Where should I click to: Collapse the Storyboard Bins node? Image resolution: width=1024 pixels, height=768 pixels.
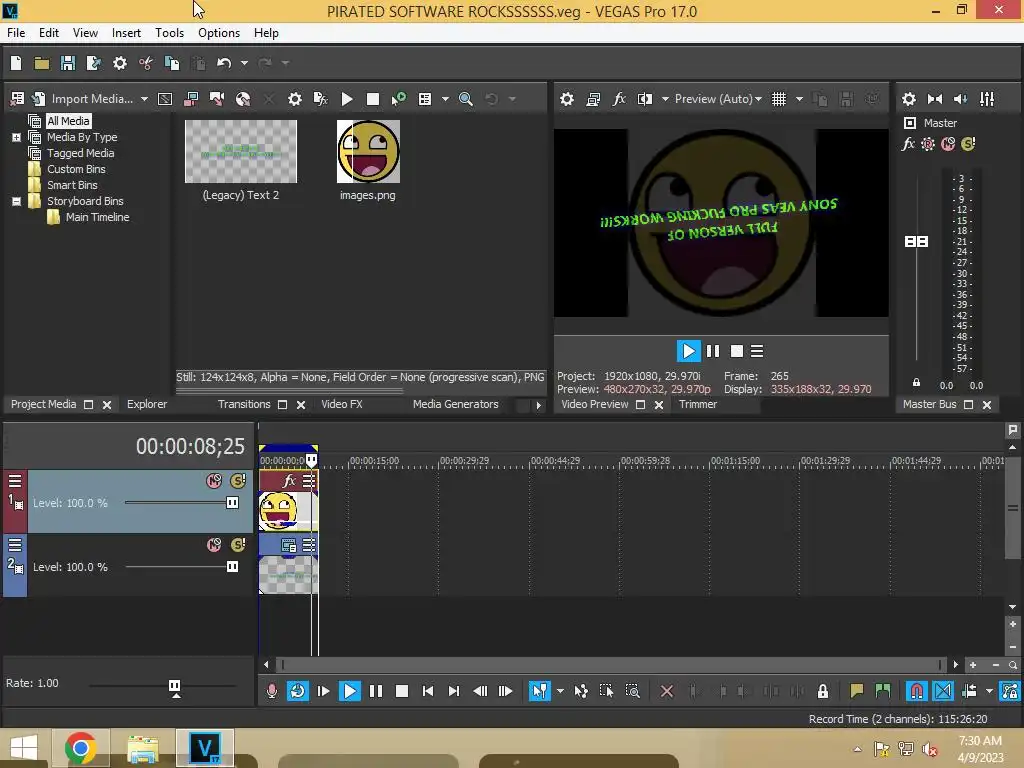pos(16,201)
